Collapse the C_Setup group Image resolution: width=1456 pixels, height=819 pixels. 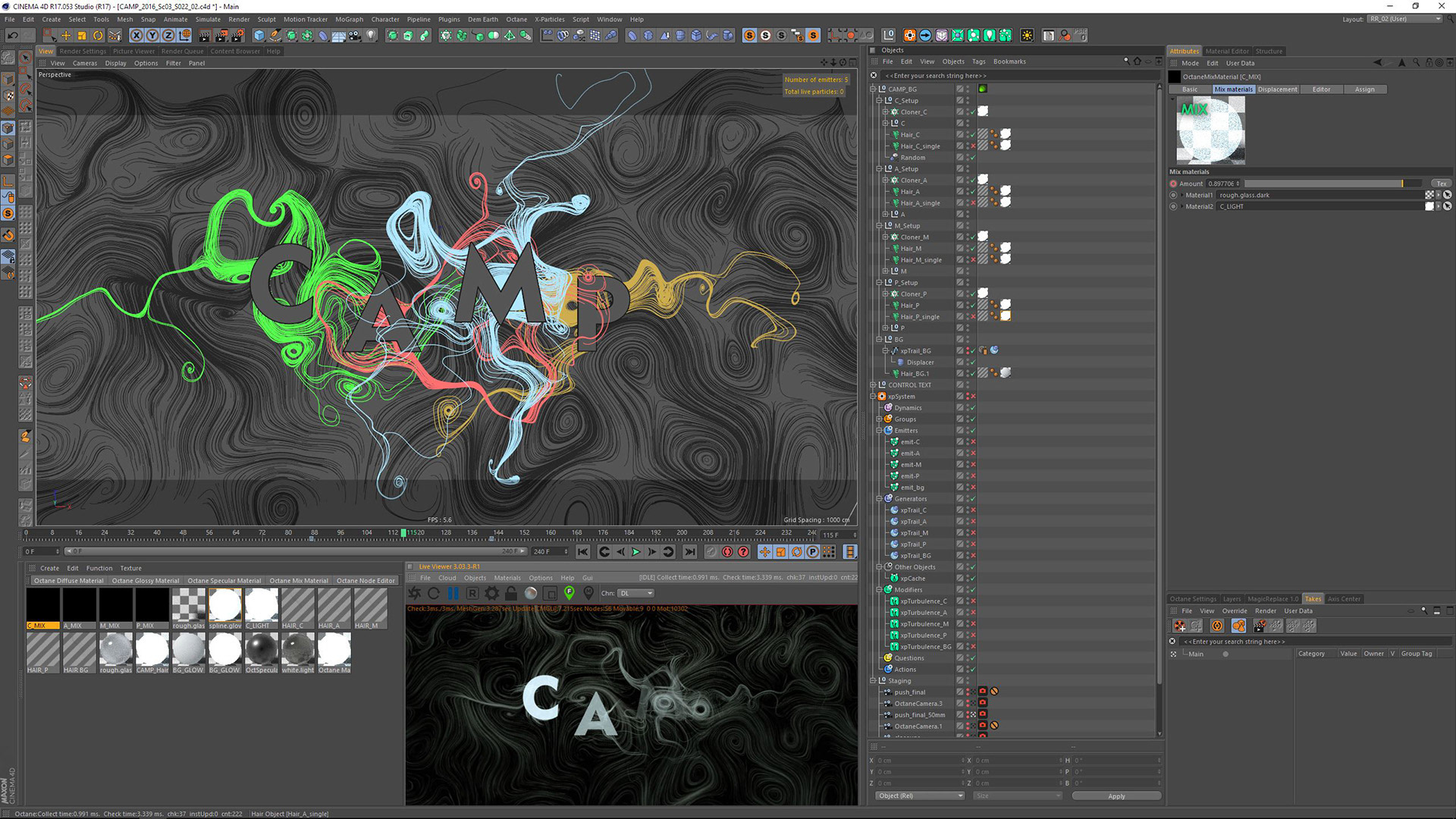[879, 100]
